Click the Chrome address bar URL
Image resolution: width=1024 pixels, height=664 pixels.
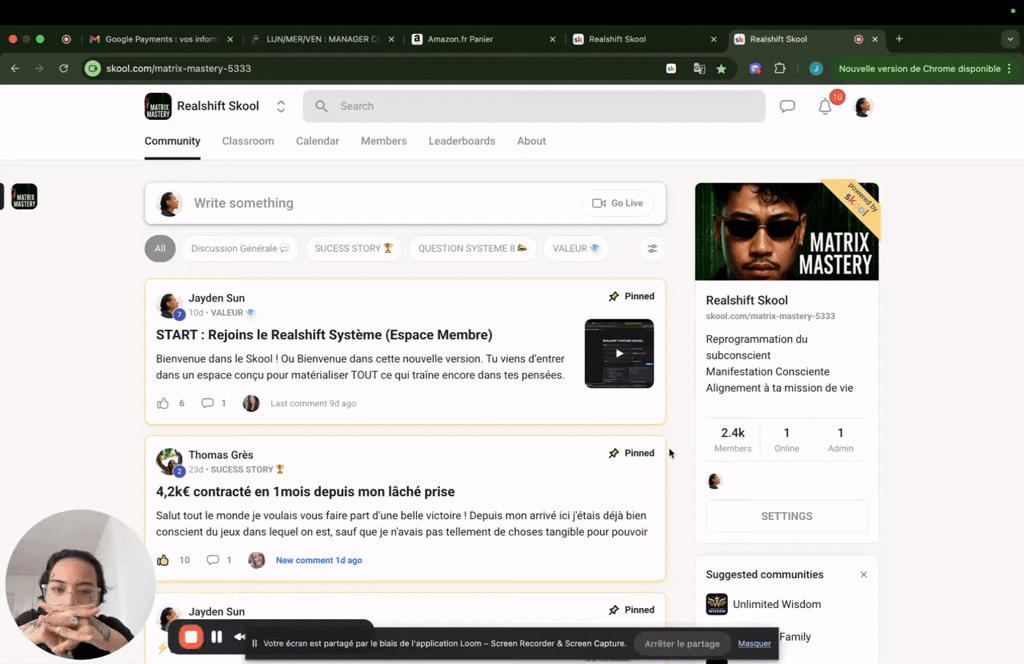(178, 69)
